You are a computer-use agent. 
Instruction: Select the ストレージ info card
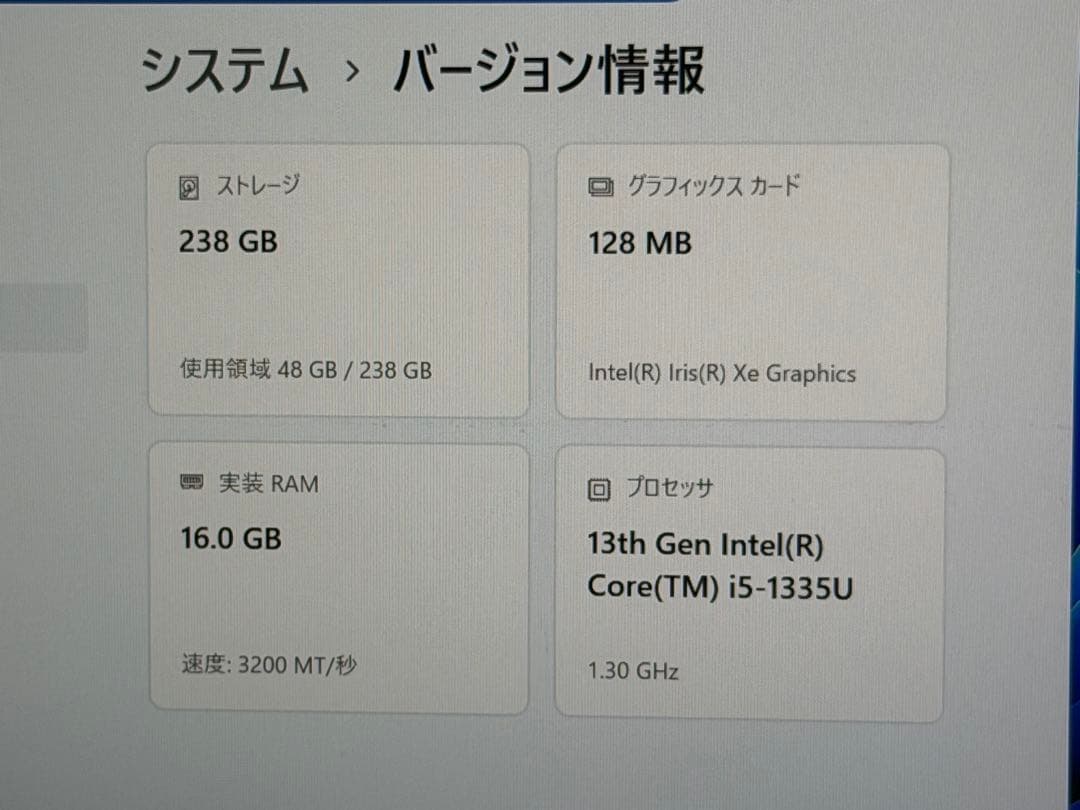tap(337, 278)
